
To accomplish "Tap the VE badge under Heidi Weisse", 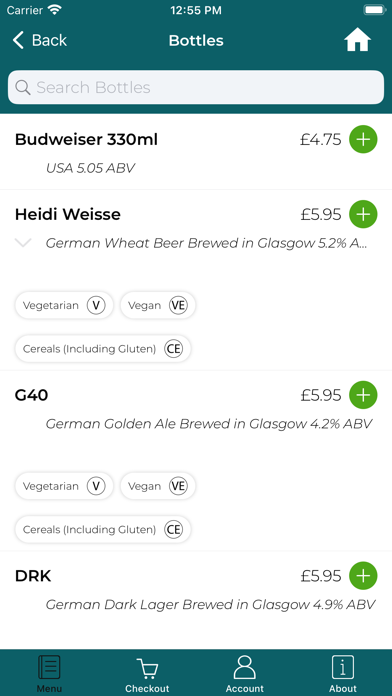I will [x=178, y=305].
